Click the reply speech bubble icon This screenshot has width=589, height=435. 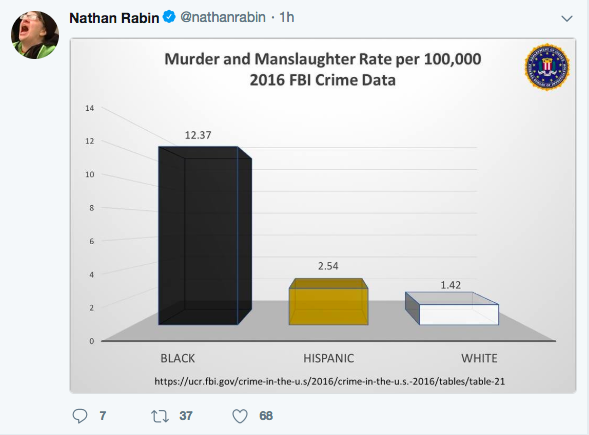(80, 416)
